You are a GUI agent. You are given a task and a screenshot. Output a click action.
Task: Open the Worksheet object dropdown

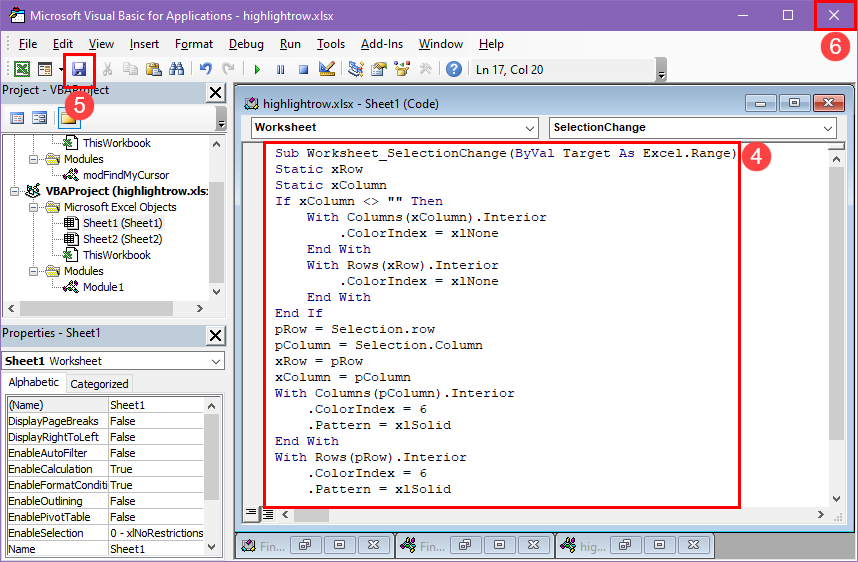pyautogui.click(x=530, y=128)
